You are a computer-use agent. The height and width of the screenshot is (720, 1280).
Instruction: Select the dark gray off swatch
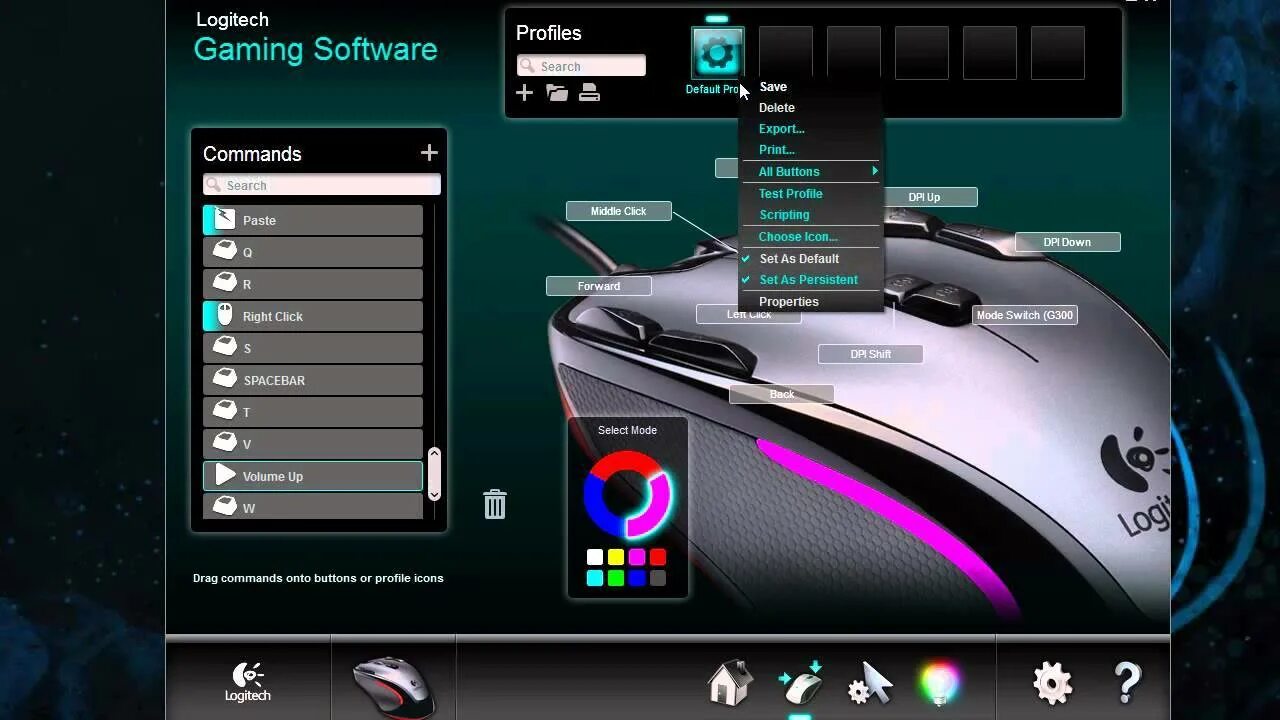point(658,578)
